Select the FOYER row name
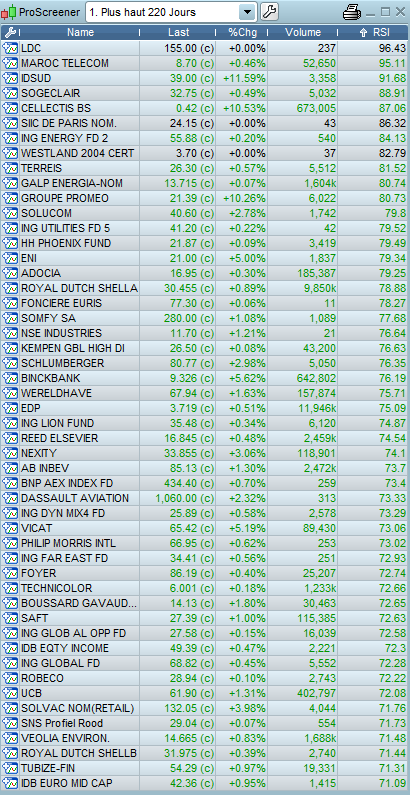The width and height of the screenshot is (410, 795). tap(39, 573)
